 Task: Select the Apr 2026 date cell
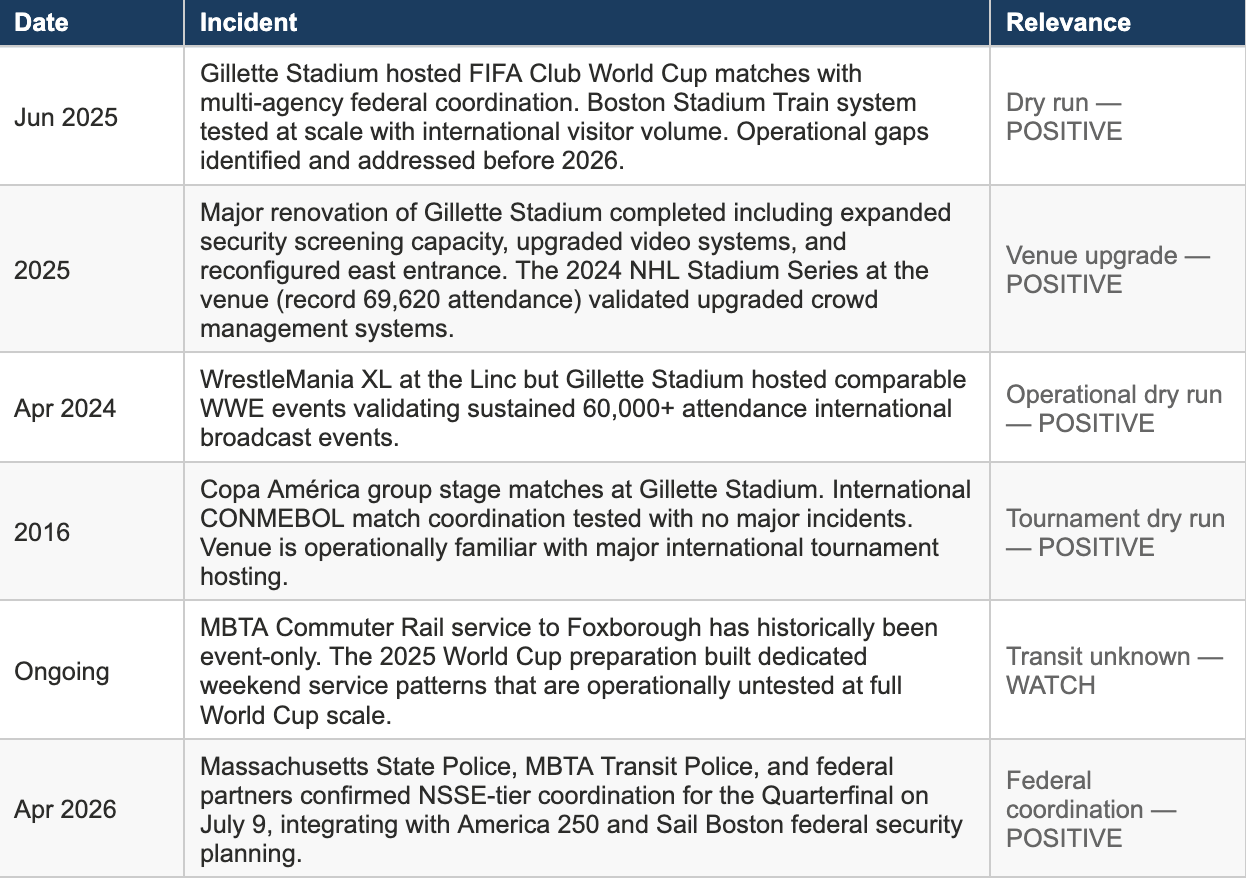point(92,808)
